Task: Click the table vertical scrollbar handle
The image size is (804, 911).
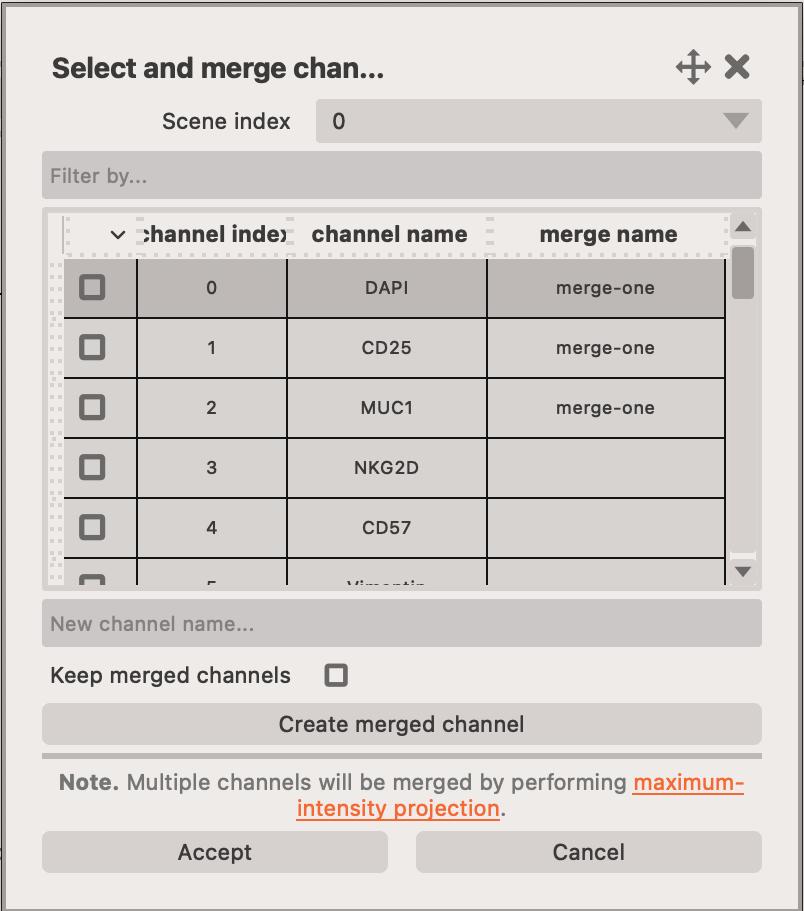Action: (x=742, y=272)
